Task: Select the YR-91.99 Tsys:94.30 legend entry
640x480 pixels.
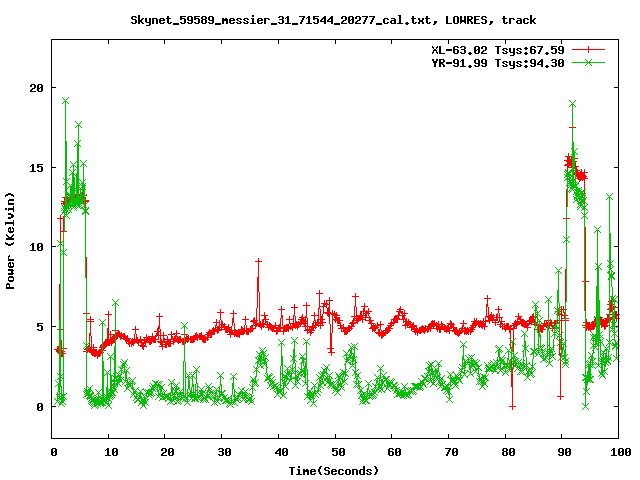Action: click(x=498, y=63)
